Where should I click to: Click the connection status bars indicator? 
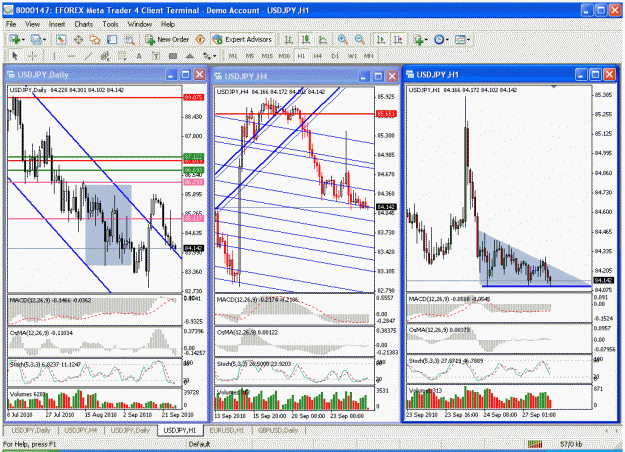[535, 444]
